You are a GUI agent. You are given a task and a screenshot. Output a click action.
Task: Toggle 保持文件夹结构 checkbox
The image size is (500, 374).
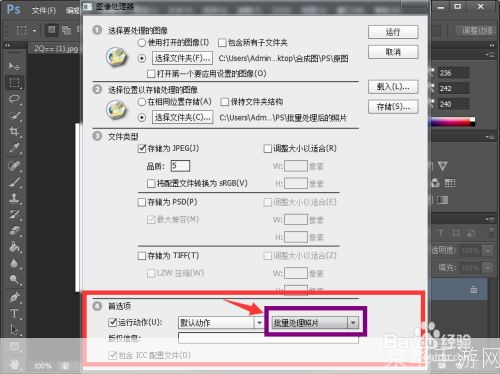[225, 102]
